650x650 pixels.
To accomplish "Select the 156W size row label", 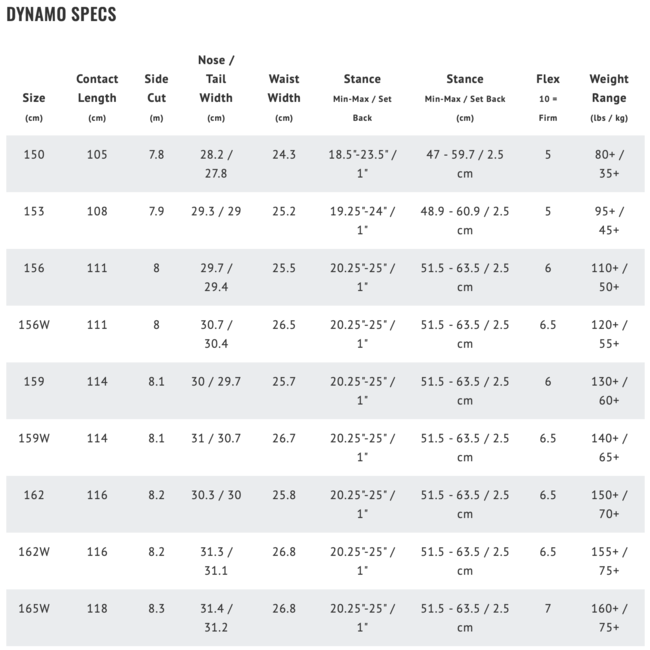I will tap(34, 325).
